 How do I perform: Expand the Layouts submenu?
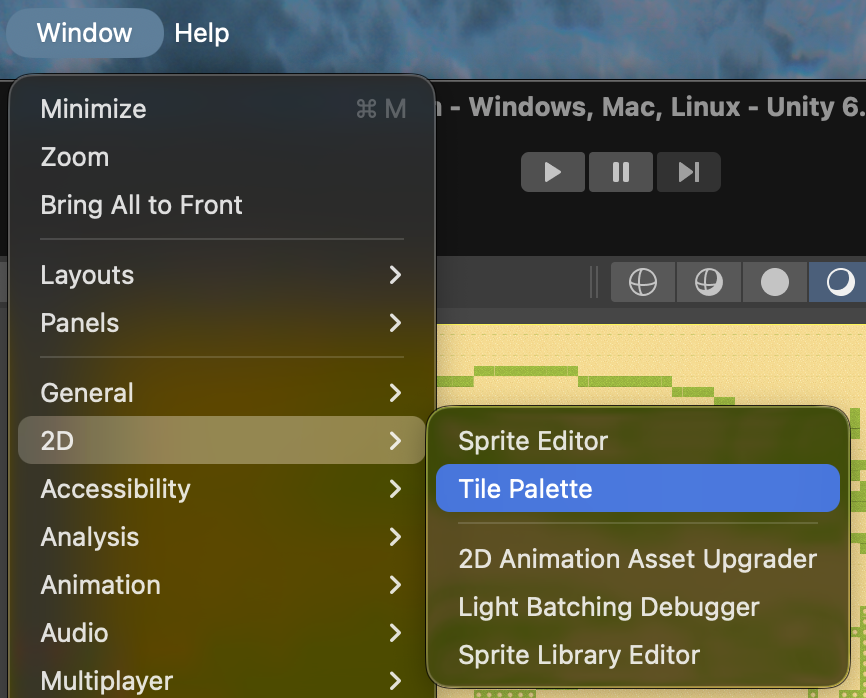221,275
